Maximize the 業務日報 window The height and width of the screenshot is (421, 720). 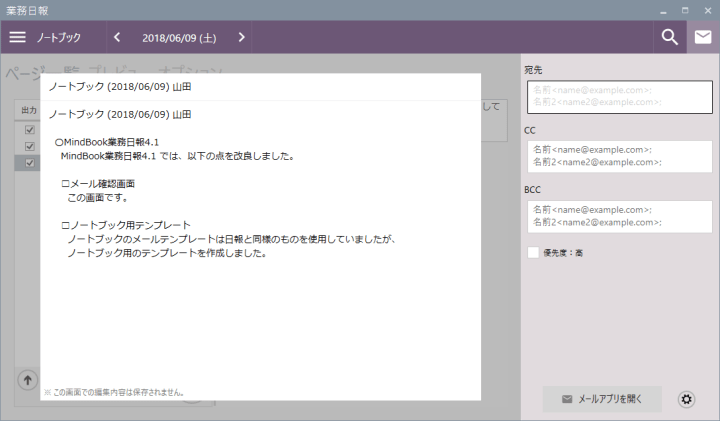(x=685, y=10)
